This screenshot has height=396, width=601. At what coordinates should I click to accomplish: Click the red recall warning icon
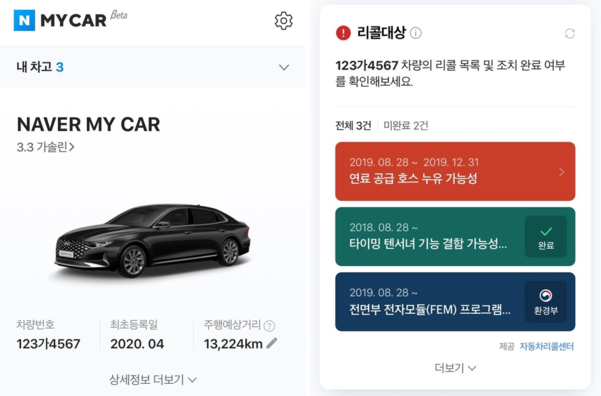point(343,33)
